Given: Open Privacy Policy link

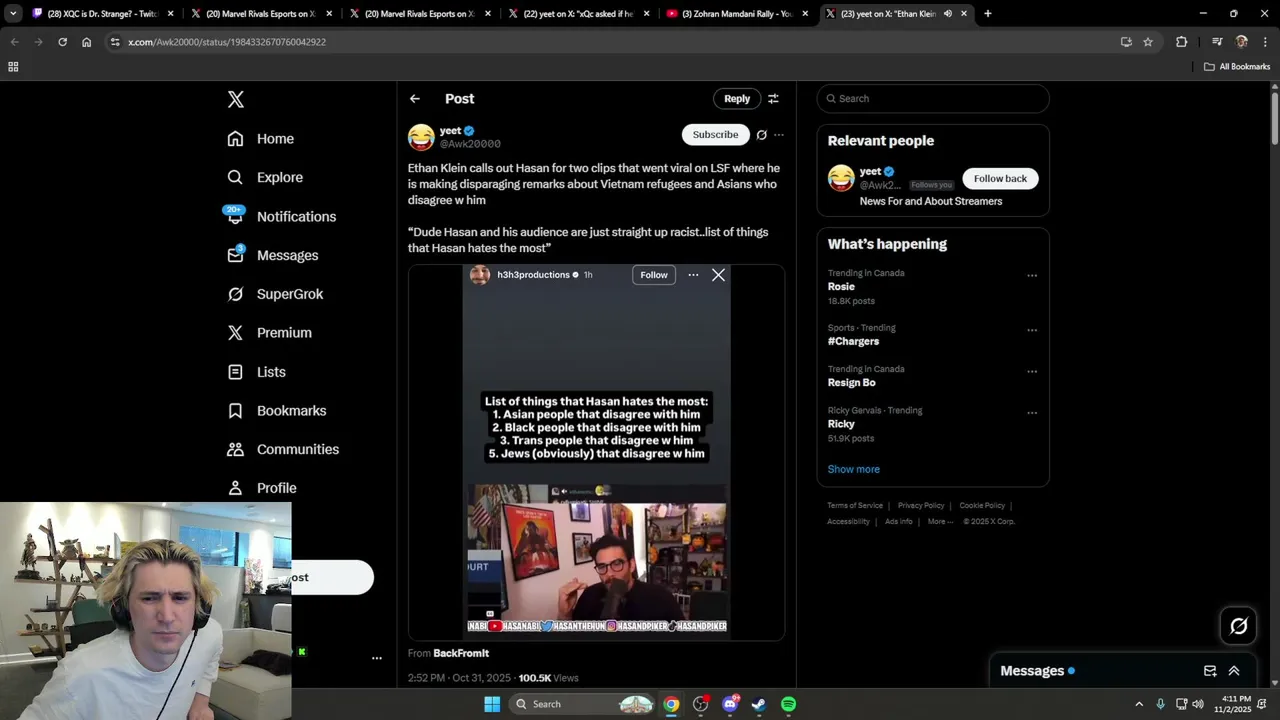Looking at the screenshot, I should pos(921,506).
